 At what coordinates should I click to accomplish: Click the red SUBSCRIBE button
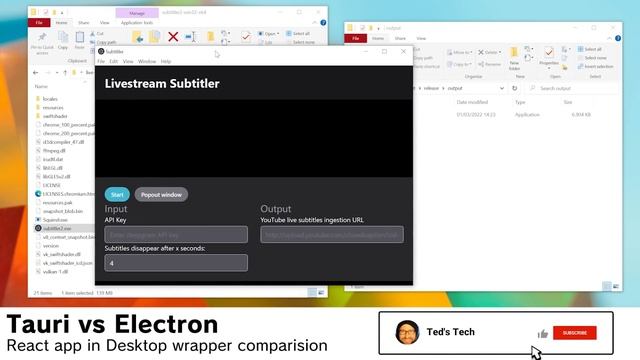[x=575, y=333]
